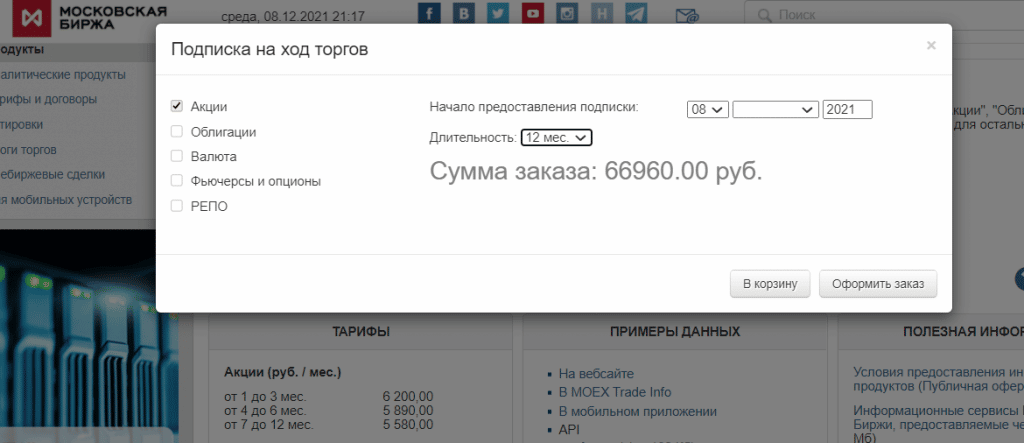Viewport: 1024px width, 443px height.
Task: Click the 'от 1 до 3 мес.' tariff row
Action: [328, 397]
